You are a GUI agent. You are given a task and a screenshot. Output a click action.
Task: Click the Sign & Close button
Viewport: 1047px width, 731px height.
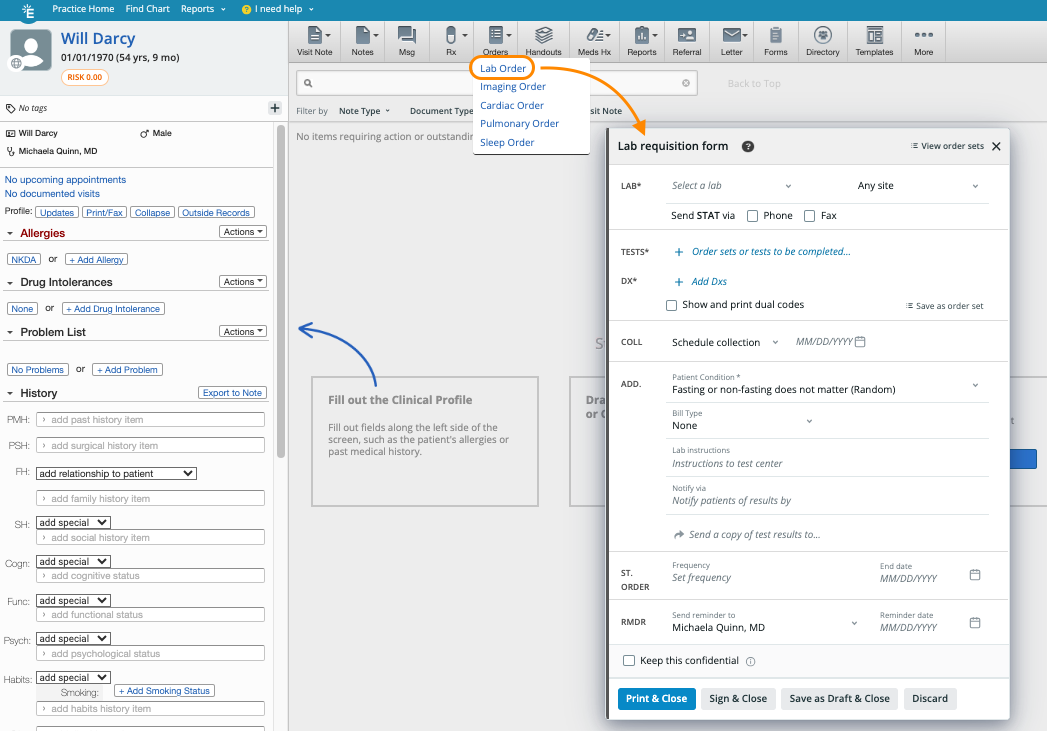738,698
